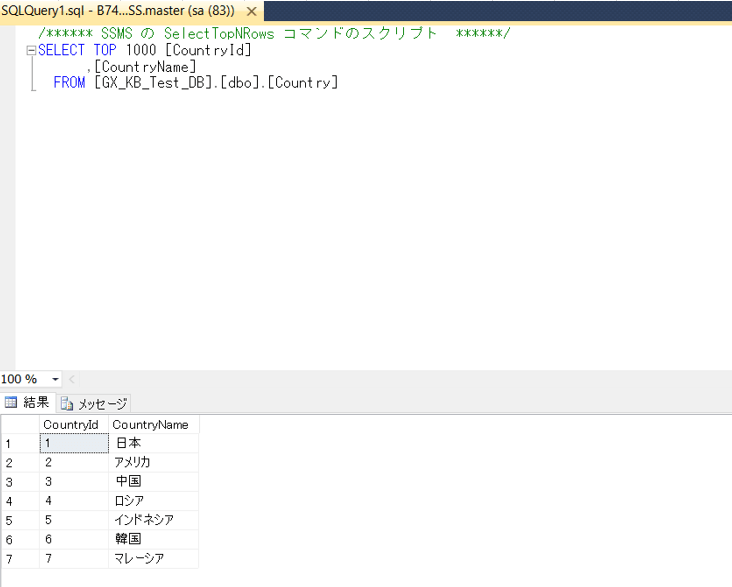Screen dimensions: 732x587
Task: Select row header 7 in results
Action: (x=21, y=559)
